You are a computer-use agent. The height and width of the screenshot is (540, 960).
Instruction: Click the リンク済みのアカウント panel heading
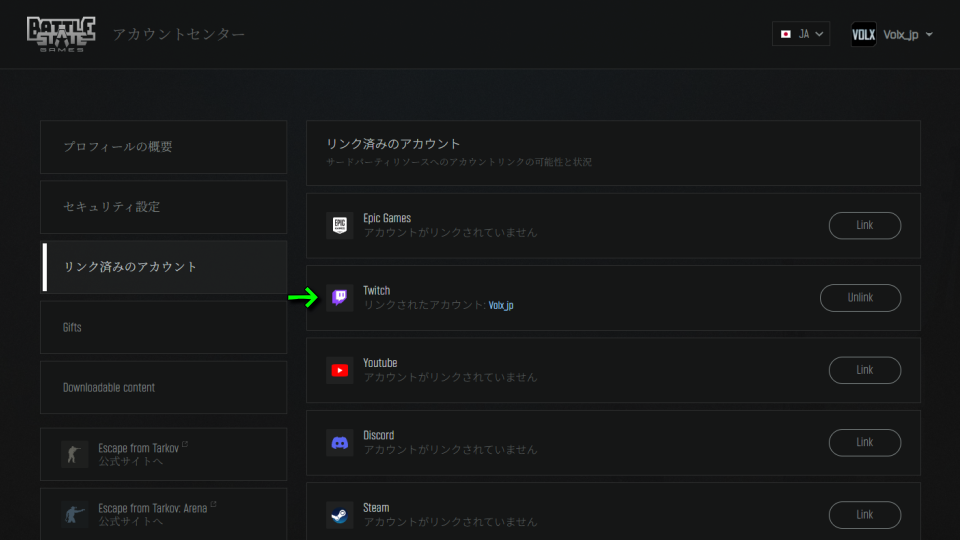pyautogui.click(x=393, y=144)
